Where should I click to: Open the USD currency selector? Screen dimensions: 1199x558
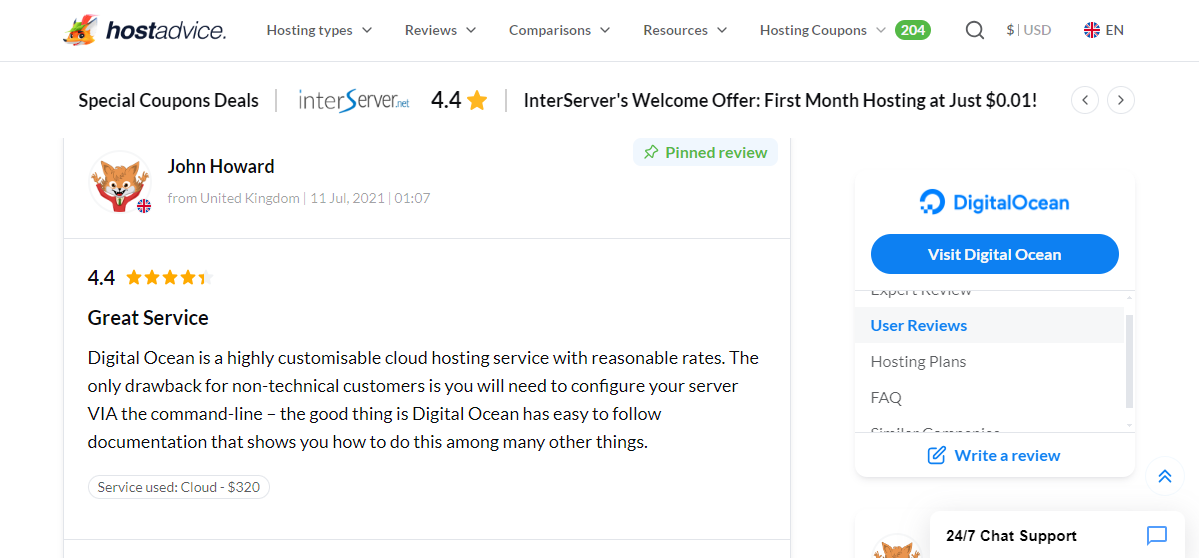[x=1028, y=31]
